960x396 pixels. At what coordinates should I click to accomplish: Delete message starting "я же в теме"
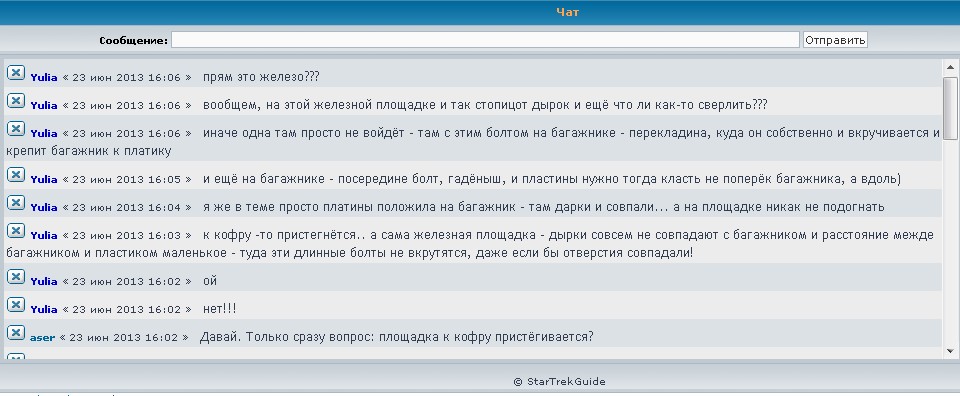[16, 203]
